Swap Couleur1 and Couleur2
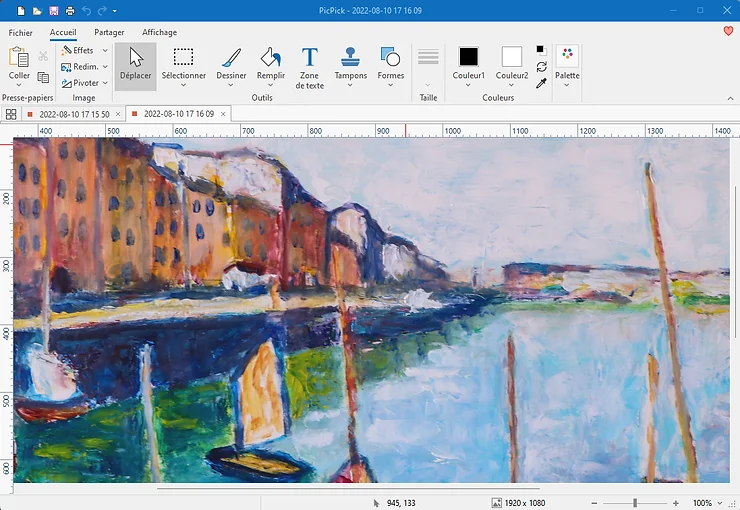The image size is (740, 510). 541,67
